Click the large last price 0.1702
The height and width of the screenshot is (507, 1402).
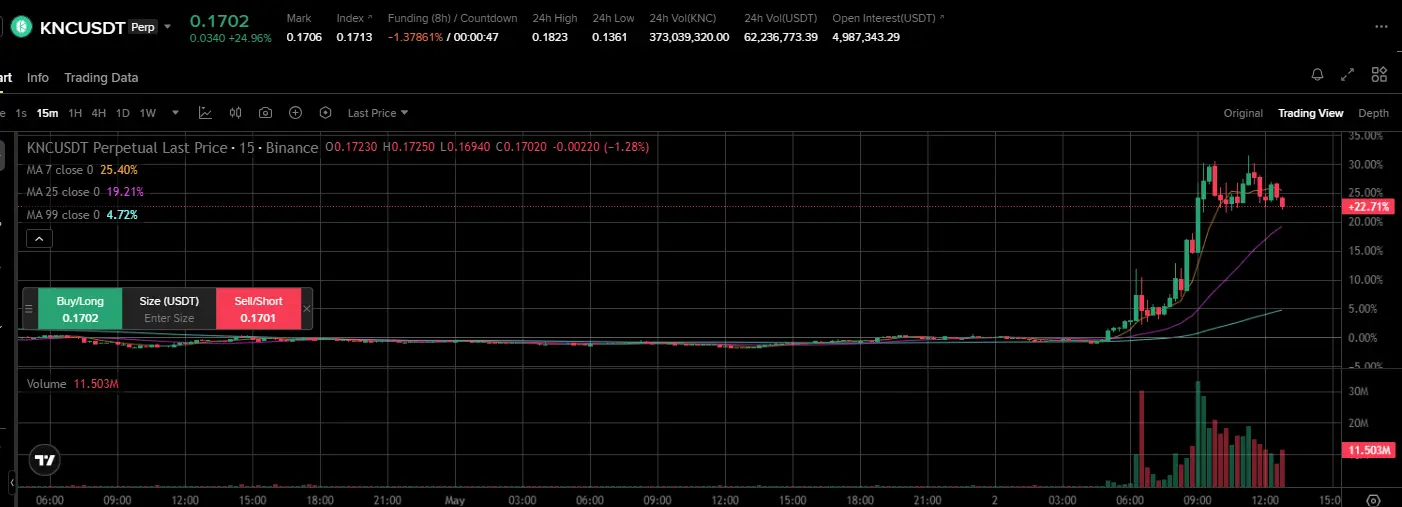coord(219,20)
